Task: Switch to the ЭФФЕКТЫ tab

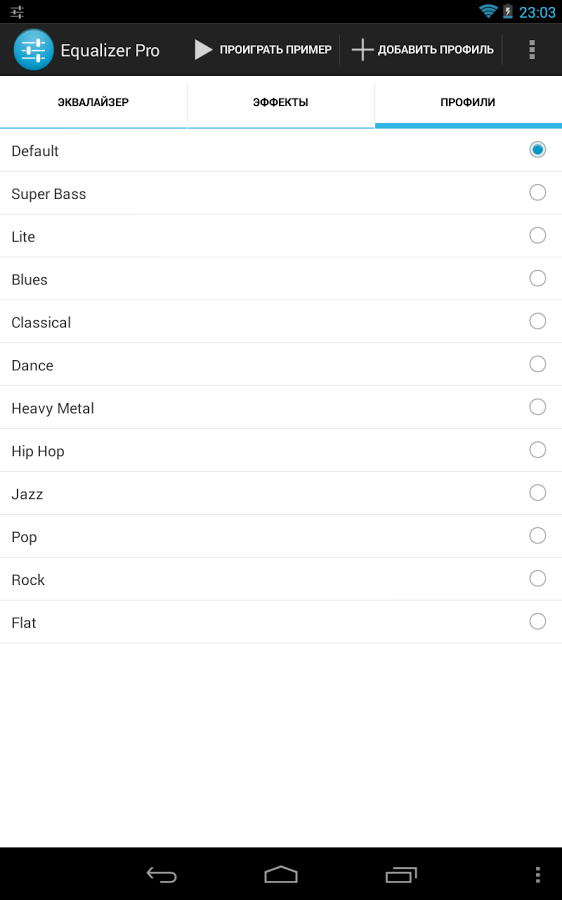Action: (281, 102)
